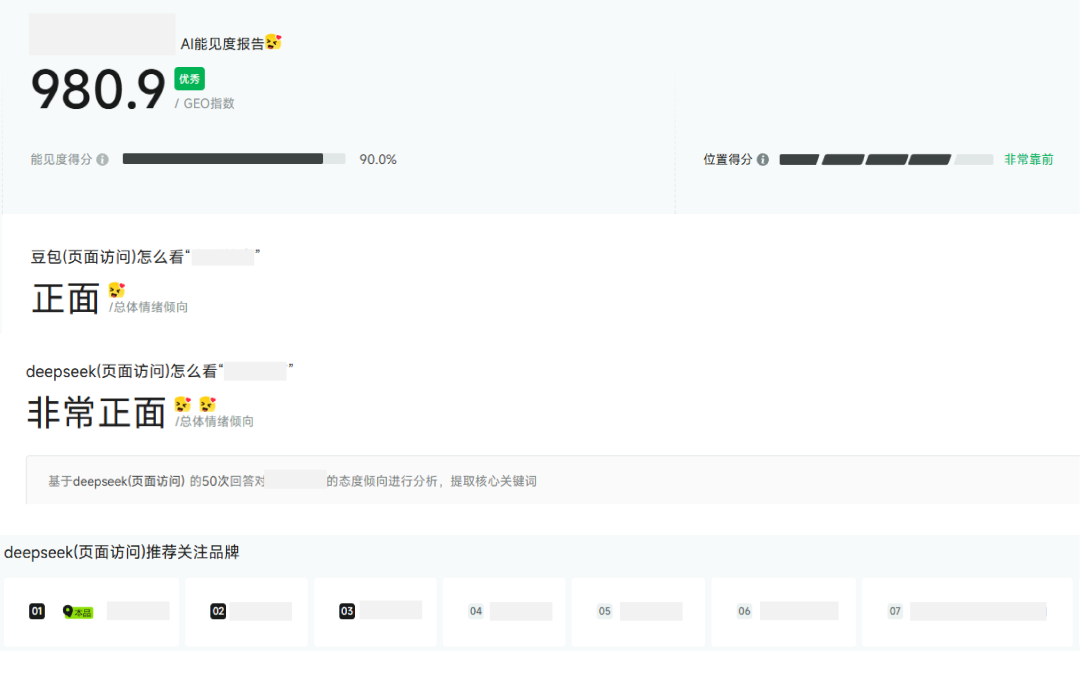Click the first emoji after 非常正面
The image size is (1080, 694).
pos(183,405)
